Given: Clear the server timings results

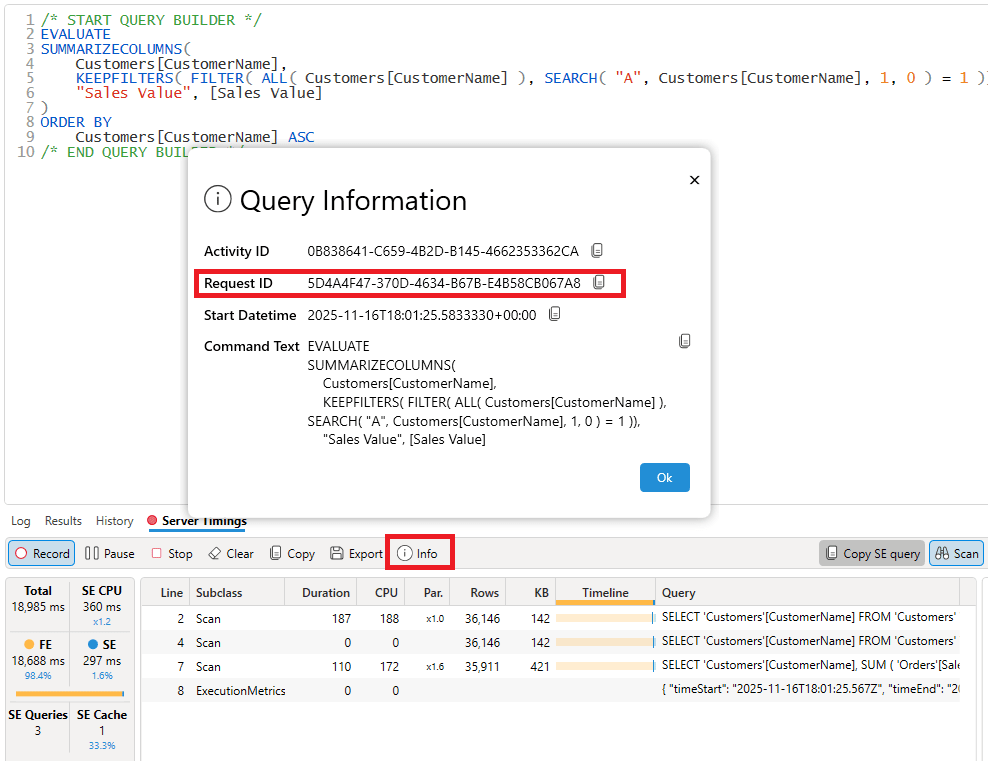Looking at the screenshot, I should click(x=230, y=553).
